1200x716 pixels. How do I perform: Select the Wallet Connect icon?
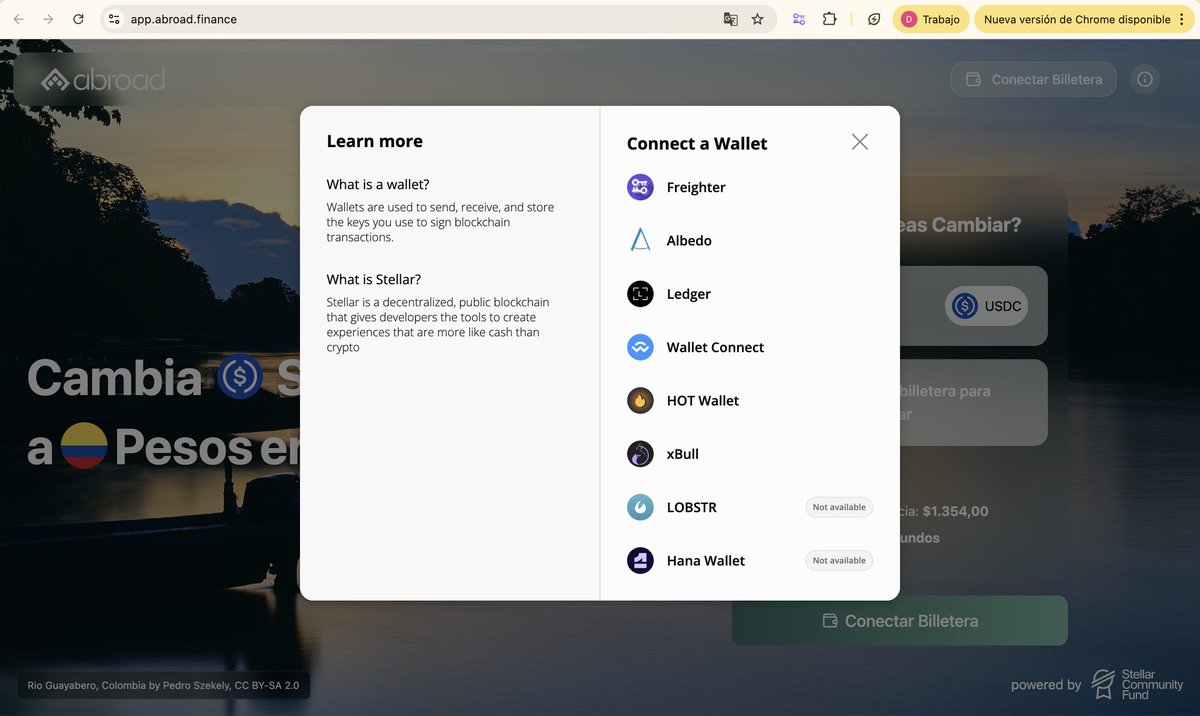(640, 347)
